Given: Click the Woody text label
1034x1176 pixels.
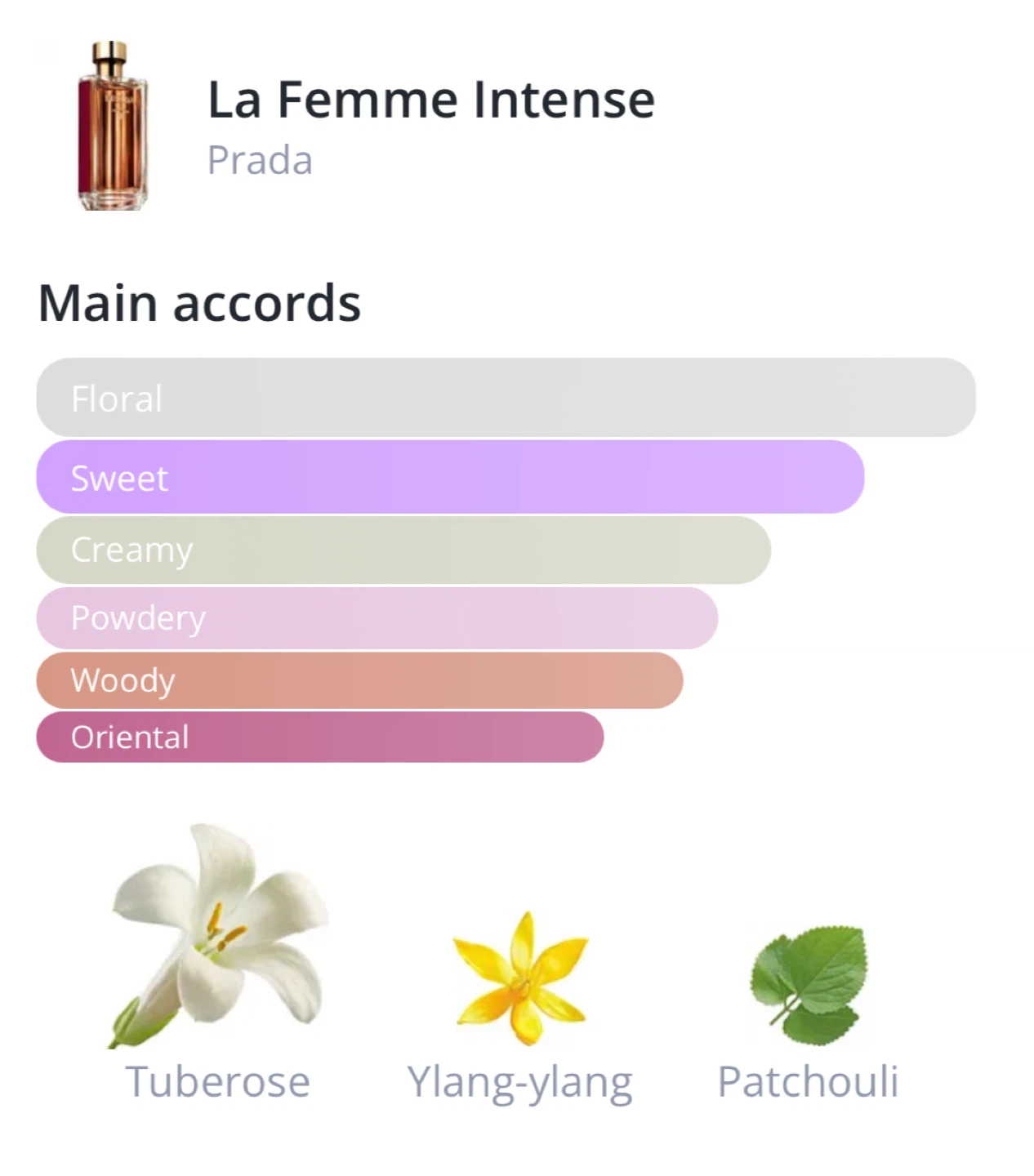Looking at the screenshot, I should (123, 680).
